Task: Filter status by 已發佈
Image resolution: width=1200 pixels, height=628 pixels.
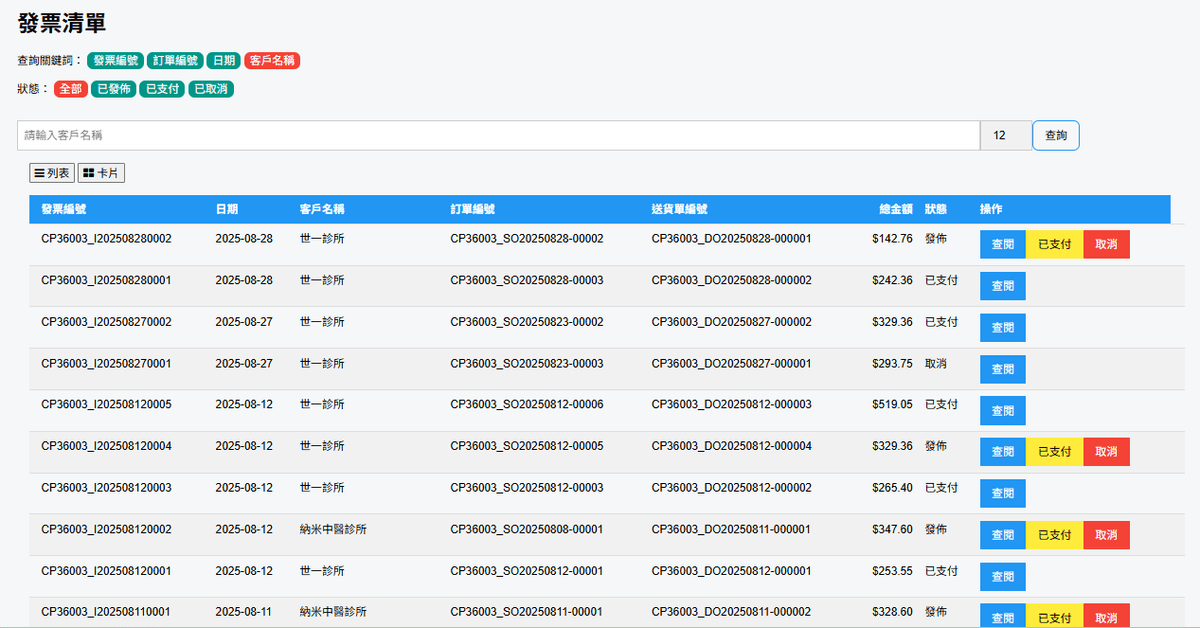Action: [x=113, y=89]
